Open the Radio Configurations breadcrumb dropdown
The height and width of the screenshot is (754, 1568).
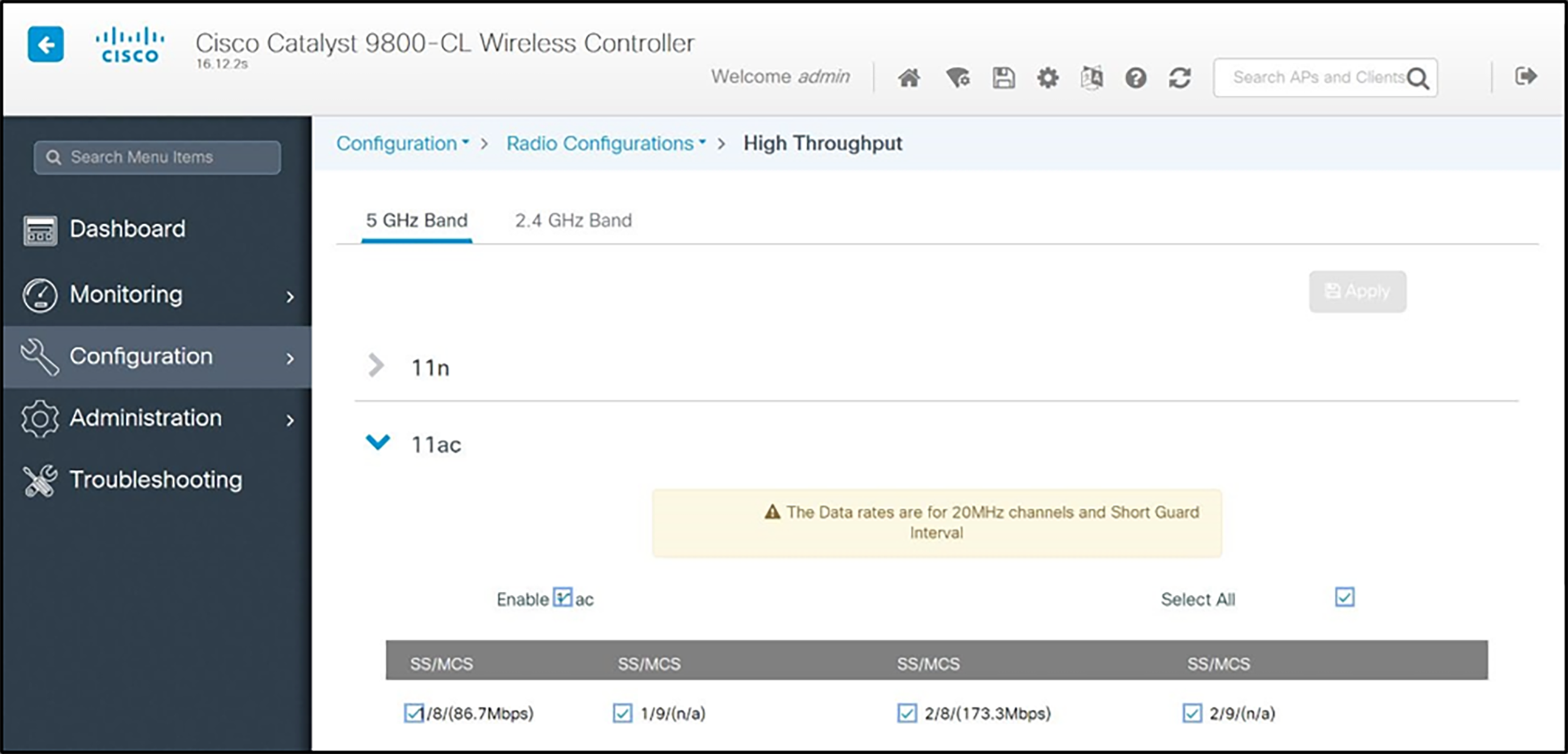tap(606, 143)
